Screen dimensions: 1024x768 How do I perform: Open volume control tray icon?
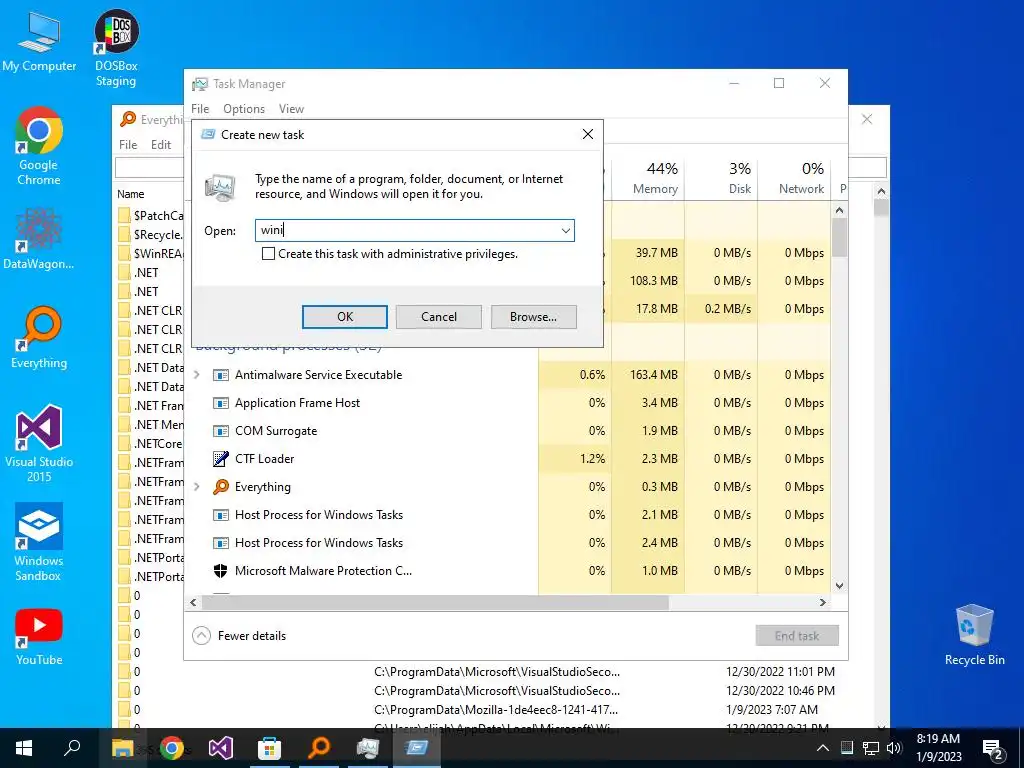(x=894, y=748)
